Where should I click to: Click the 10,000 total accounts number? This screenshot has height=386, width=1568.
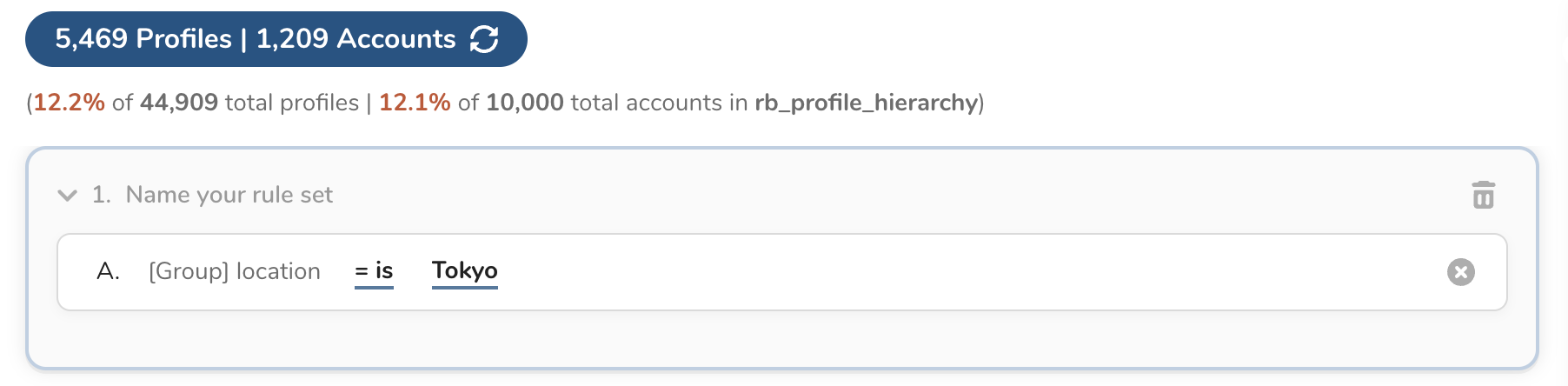pos(525,103)
